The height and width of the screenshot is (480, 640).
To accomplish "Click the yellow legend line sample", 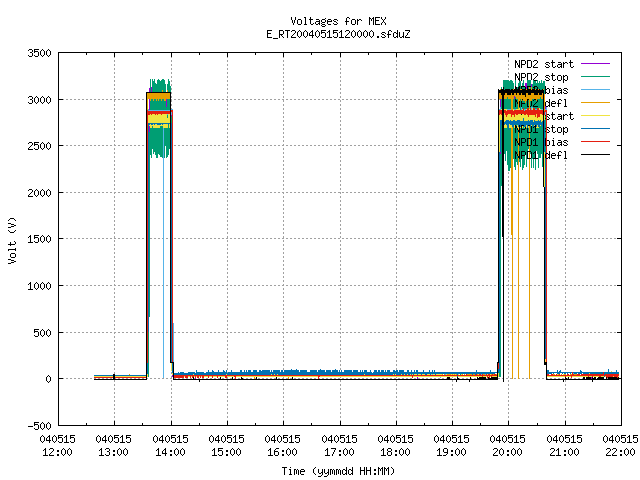I will pos(595,116).
